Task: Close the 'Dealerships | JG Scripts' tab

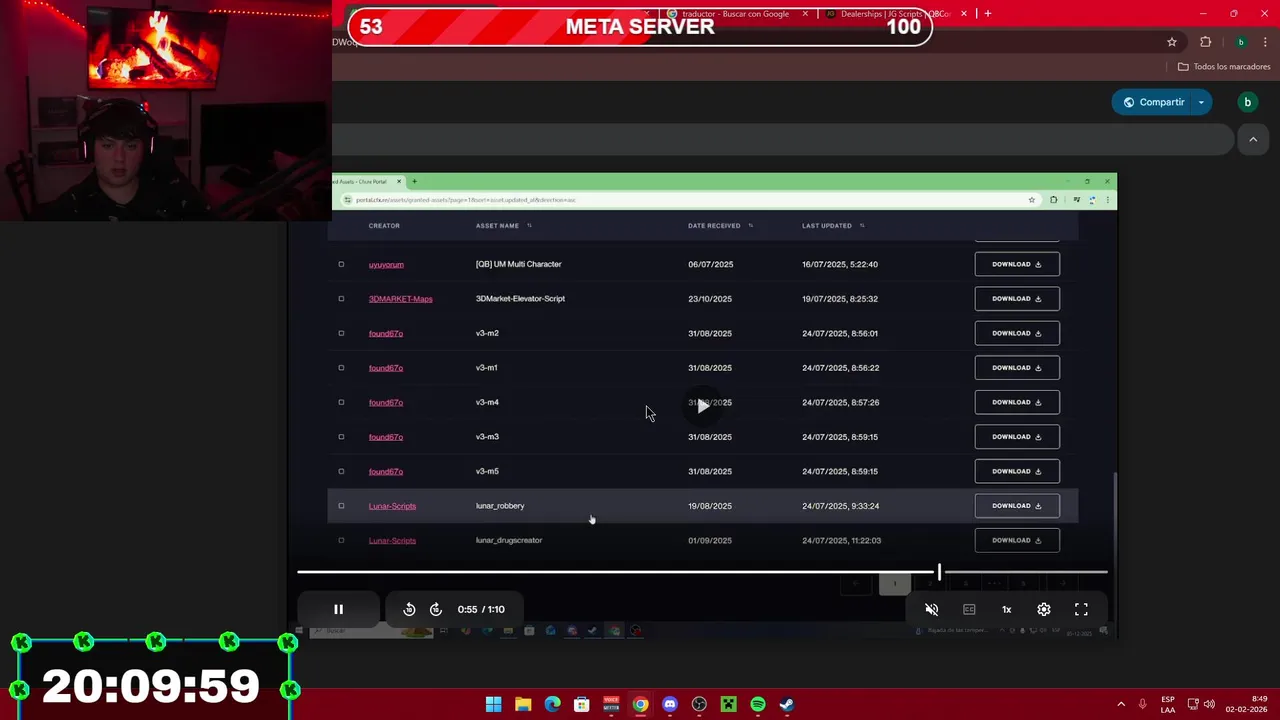Action: (964, 14)
